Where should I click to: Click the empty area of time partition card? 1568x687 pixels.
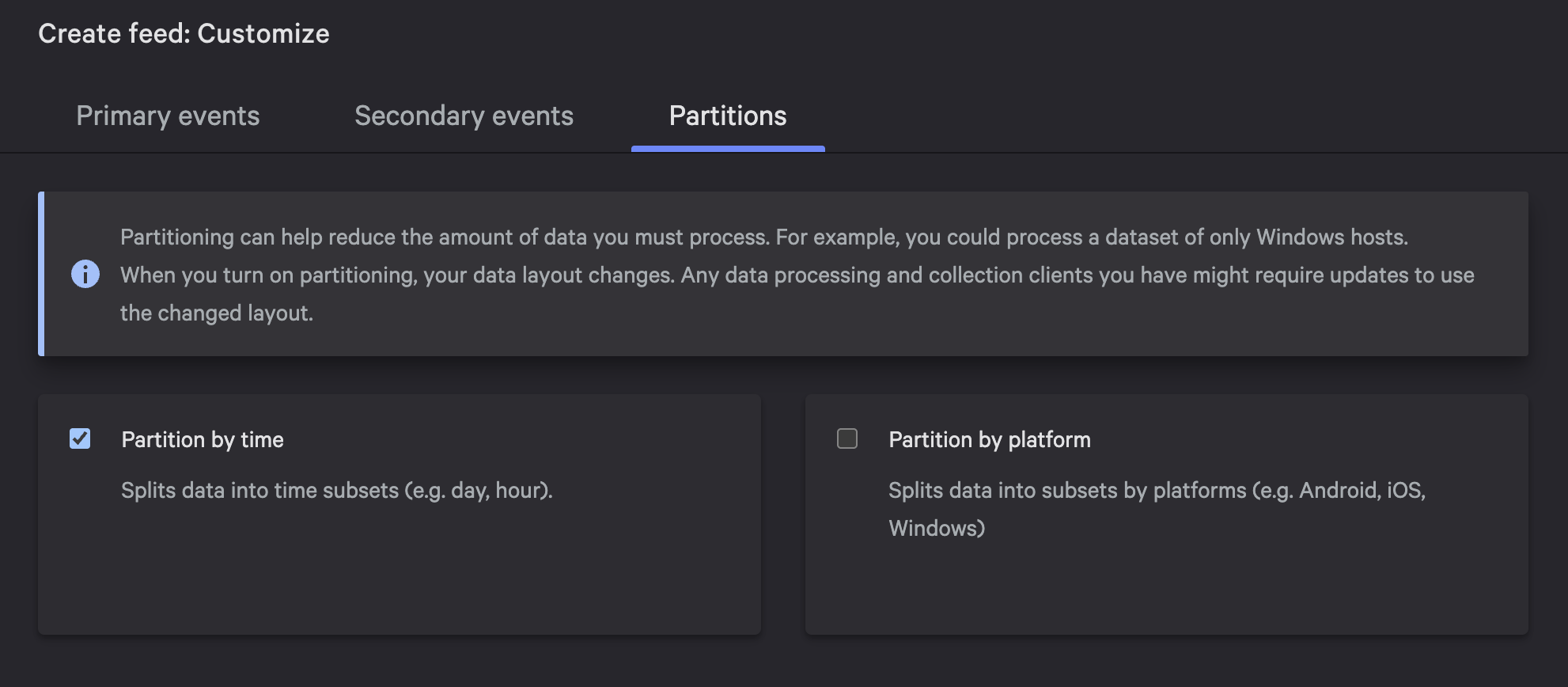click(x=400, y=578)
